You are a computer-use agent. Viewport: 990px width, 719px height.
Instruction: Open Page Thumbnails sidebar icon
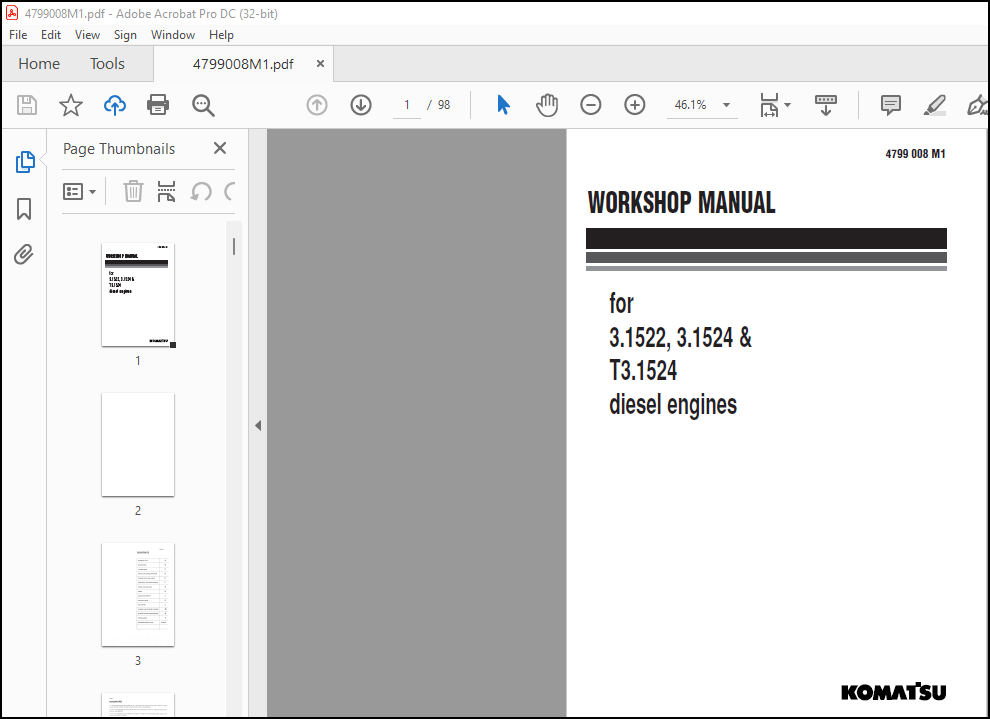pyautogui.click(x=25, y=162)
